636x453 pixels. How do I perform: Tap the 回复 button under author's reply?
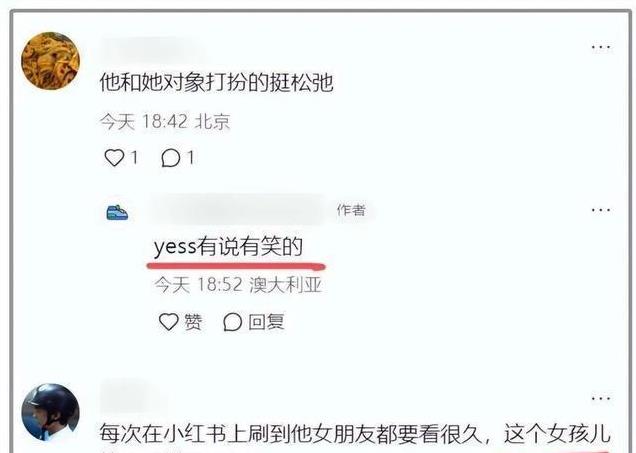pyautogui.click(x=266, y=322)
